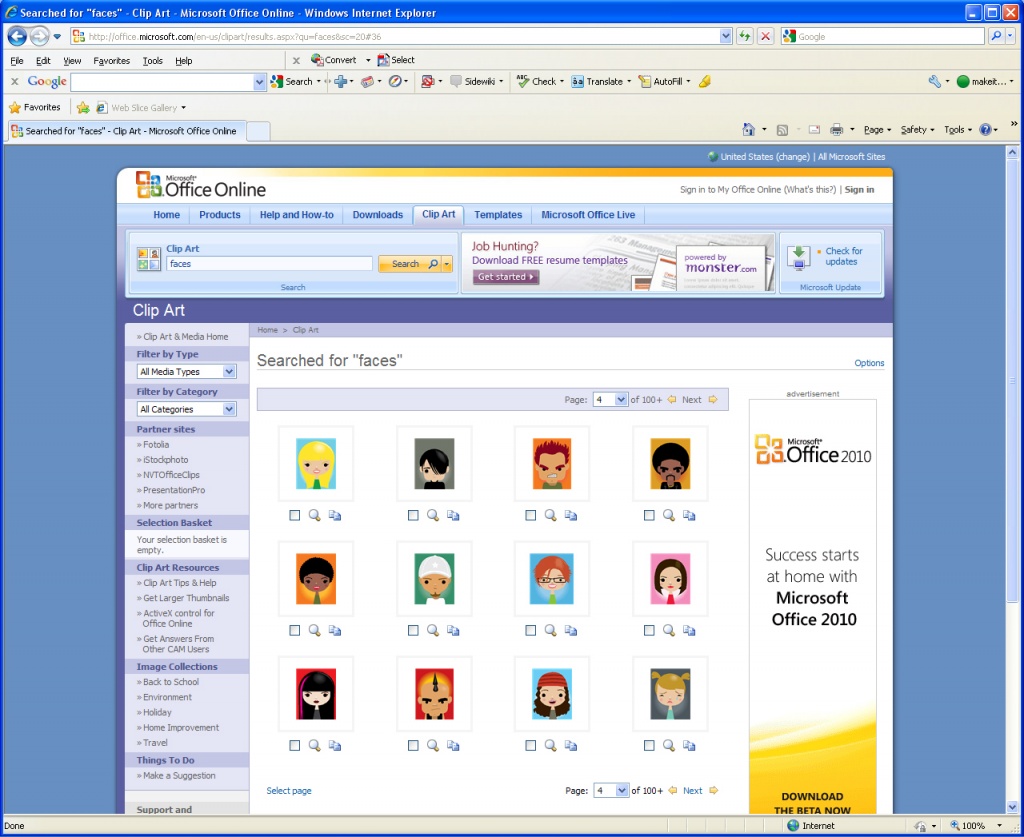1024x837 pixels.
Task: Open the Google Toolbar search box dropdown
Action: point(259,82)
